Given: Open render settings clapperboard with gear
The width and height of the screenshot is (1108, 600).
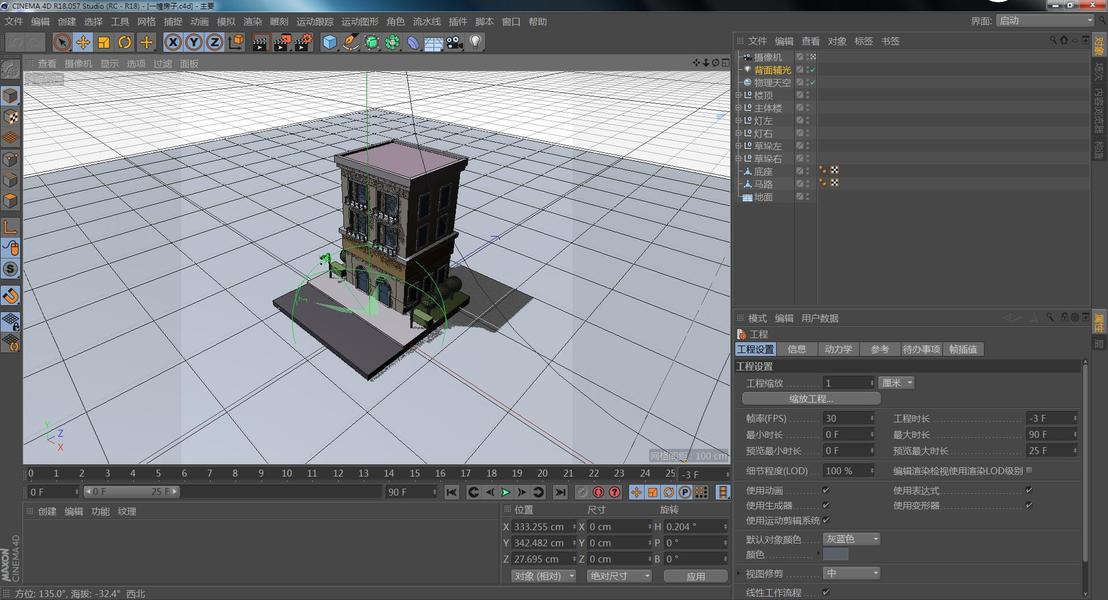Looking at the screenshot, I should point(303,43).
